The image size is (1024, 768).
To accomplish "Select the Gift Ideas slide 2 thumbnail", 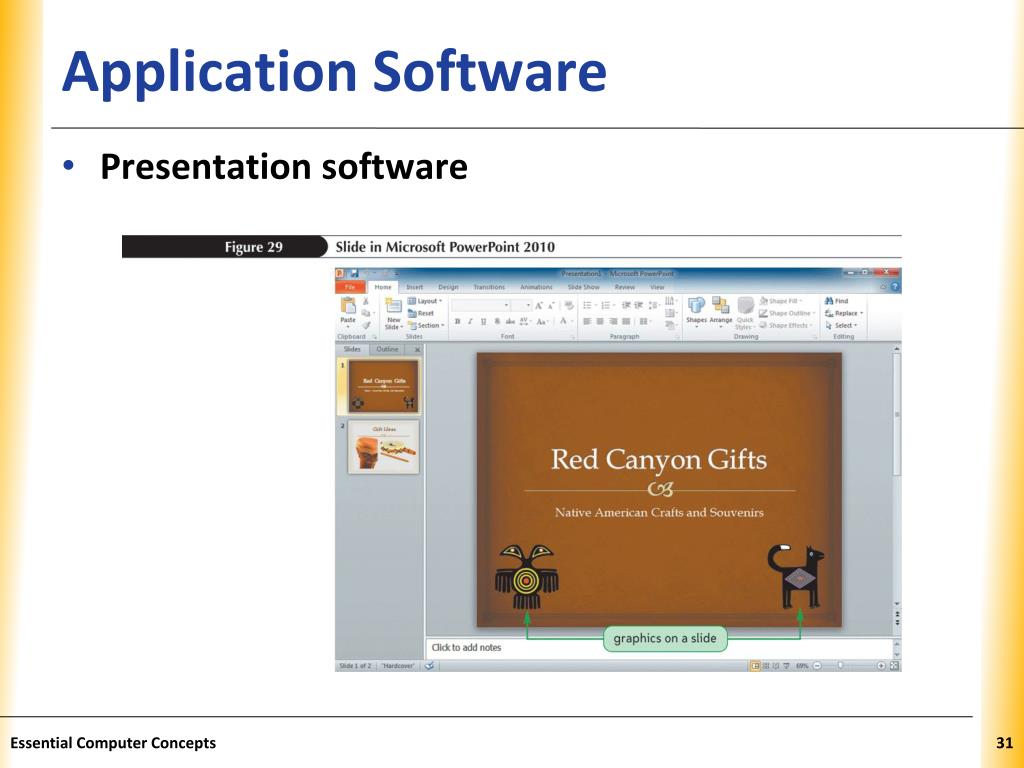I will click(383, 447).
